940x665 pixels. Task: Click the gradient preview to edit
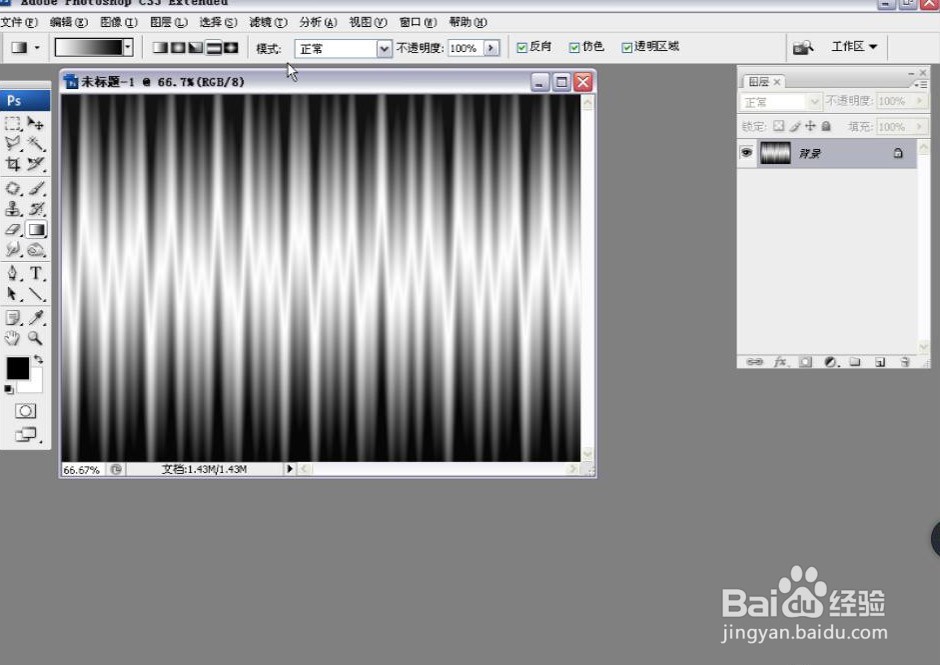coord(89,47)
